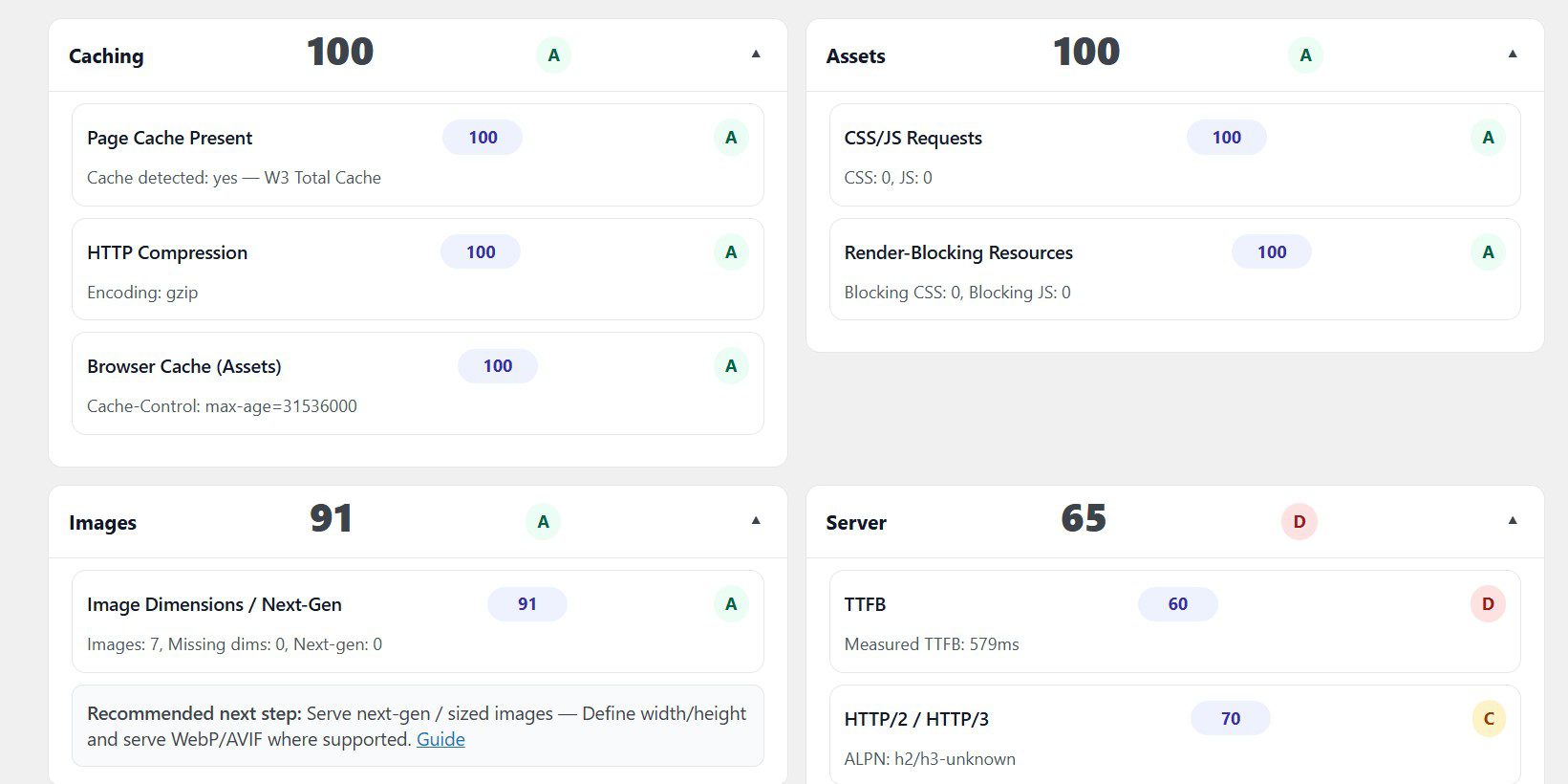
Task: Click the Server overall score 65
Action: click(1084, 518)
